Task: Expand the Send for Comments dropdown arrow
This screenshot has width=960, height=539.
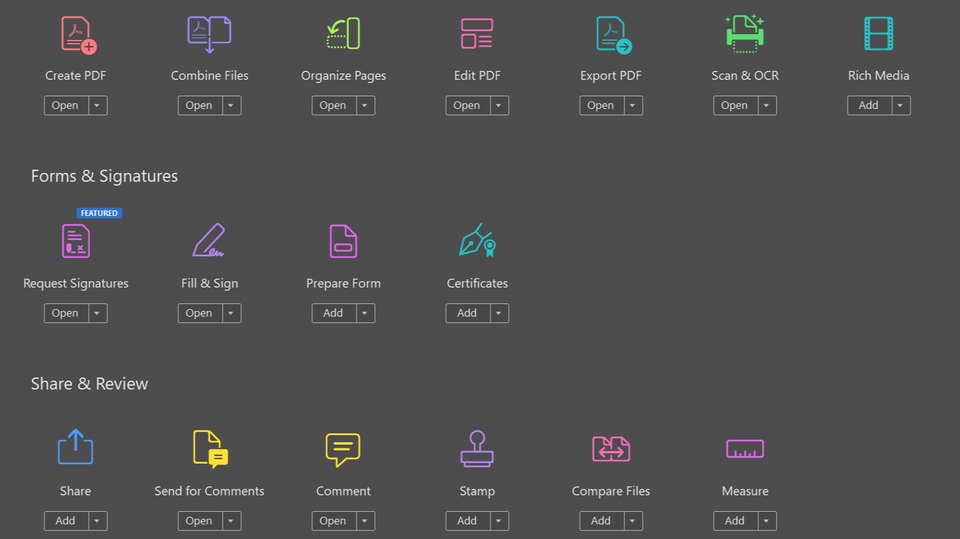Action: coord(231,521)
